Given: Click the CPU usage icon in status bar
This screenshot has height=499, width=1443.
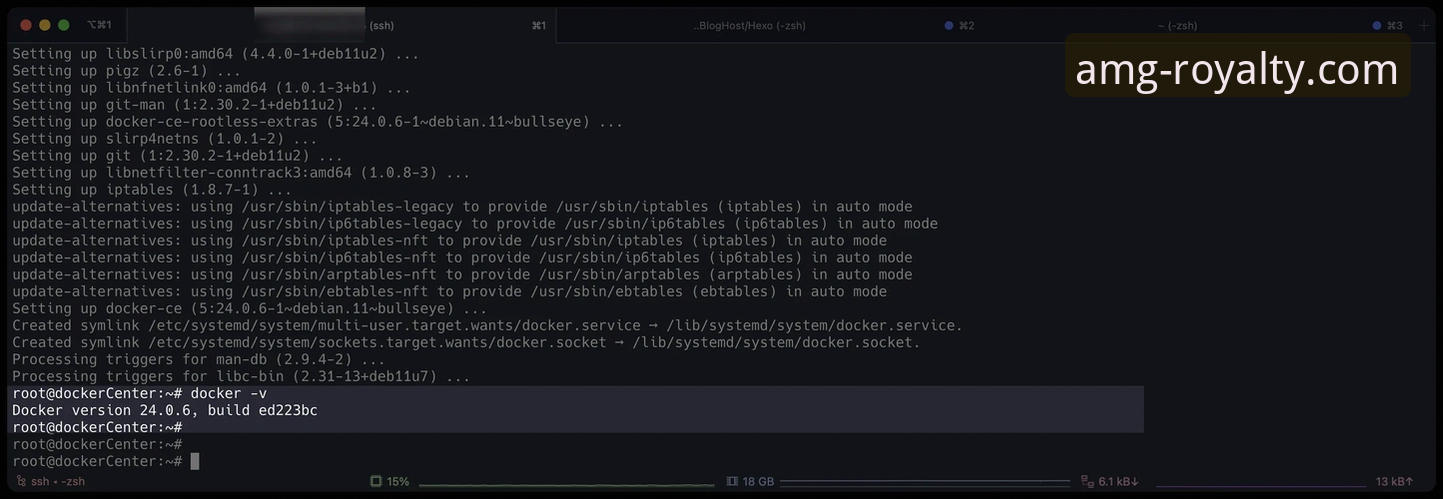Looking at the screenshot, I should pyautogui.click(x=376, y=481).
